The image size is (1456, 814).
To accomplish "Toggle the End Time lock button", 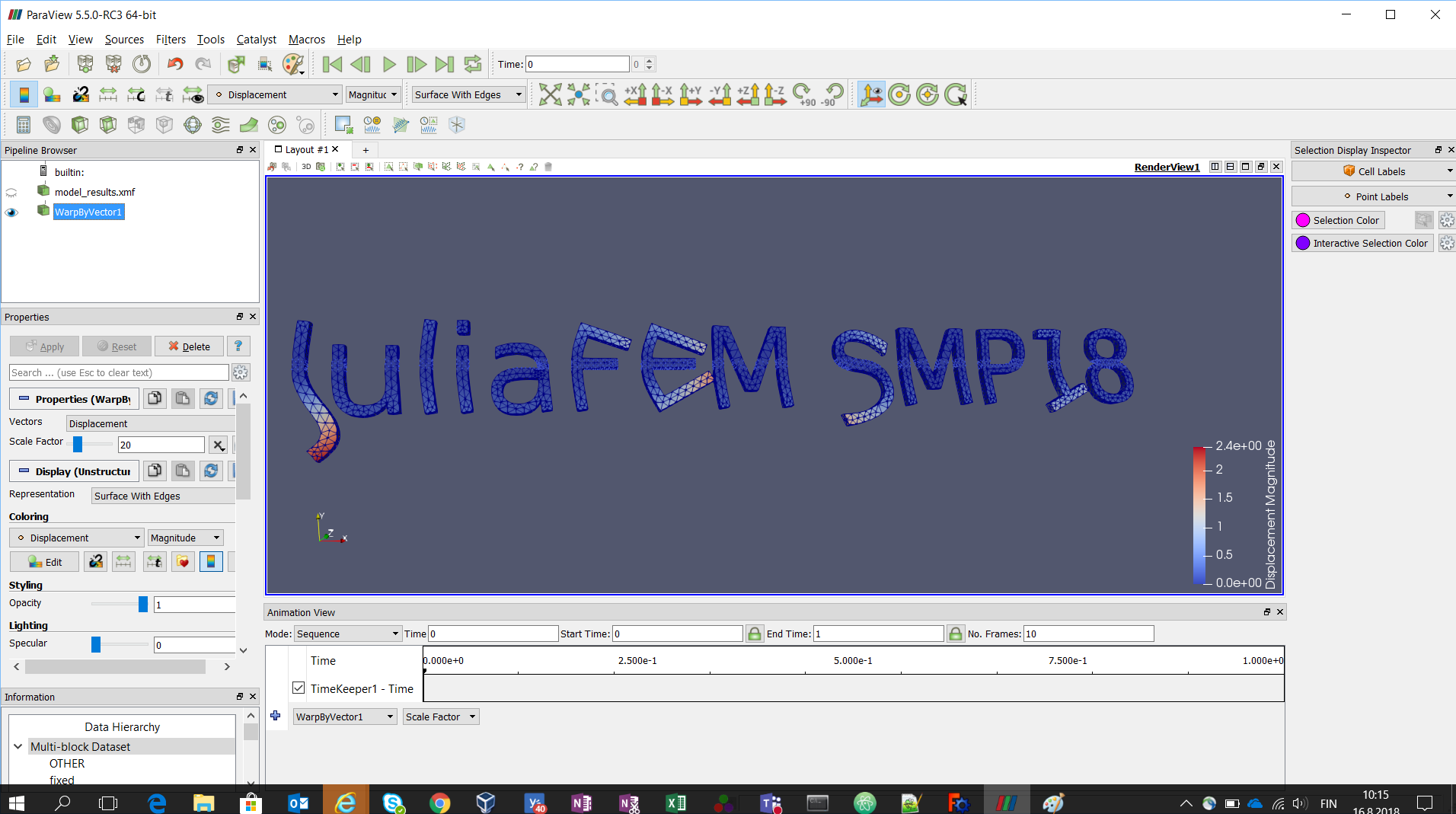I will pos(956,634).
